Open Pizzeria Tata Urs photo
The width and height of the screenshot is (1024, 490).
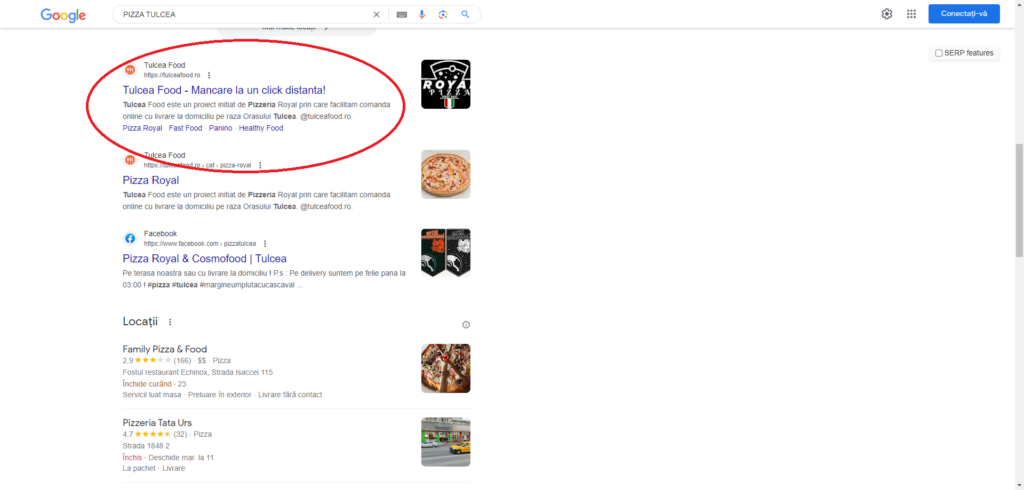coord(445,442)
